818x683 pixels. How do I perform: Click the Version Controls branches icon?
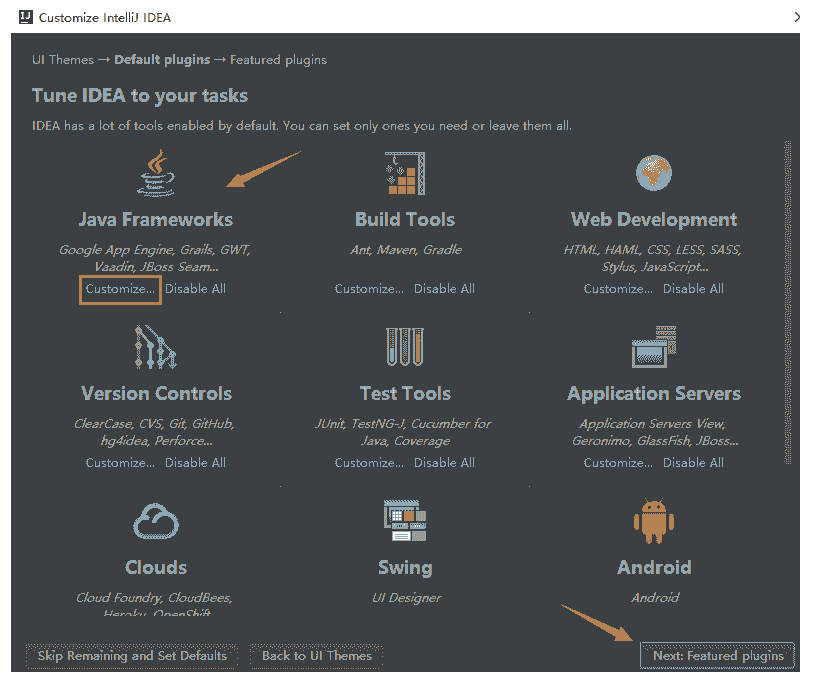pyautogui.click(x=155, y=347)
